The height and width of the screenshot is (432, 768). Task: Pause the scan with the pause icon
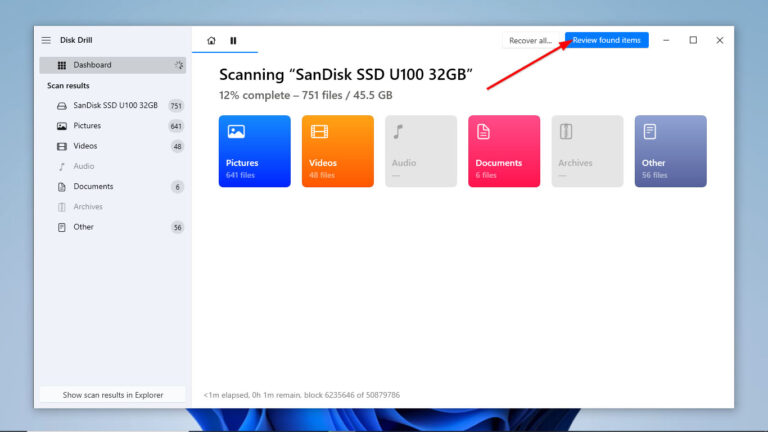pyautogui.click(x=234, y=41)
